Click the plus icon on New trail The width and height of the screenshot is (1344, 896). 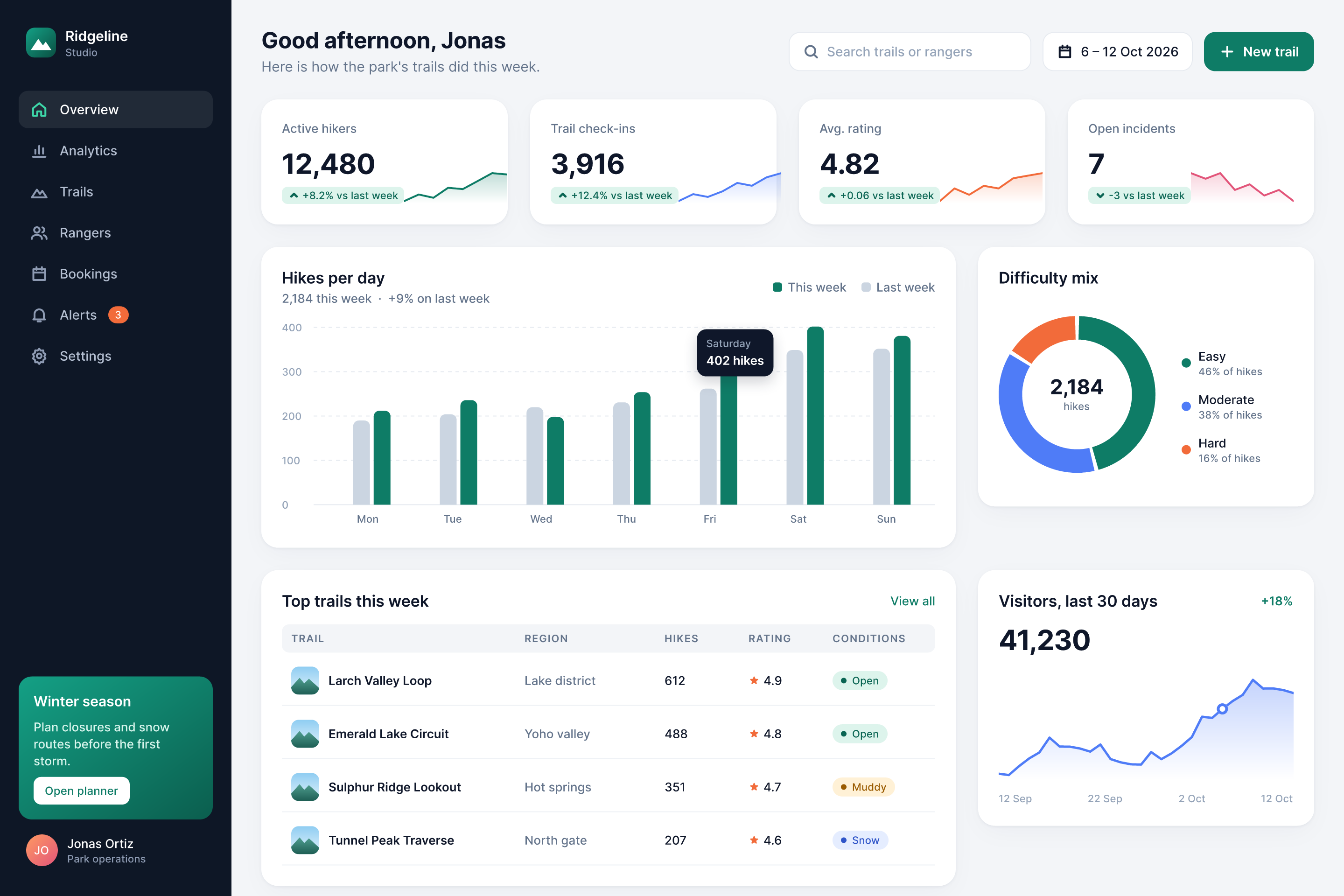[x=1227, y=51]
